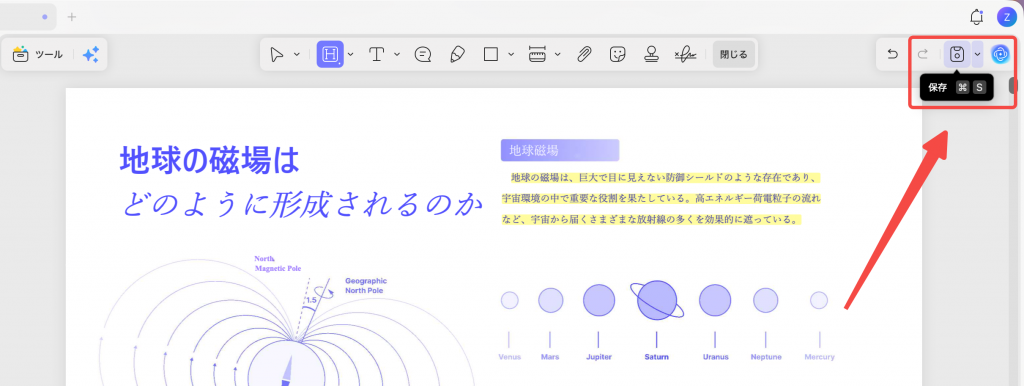Click the Uranus planet label
This screenshot has height=386, width=1024.
715,357
